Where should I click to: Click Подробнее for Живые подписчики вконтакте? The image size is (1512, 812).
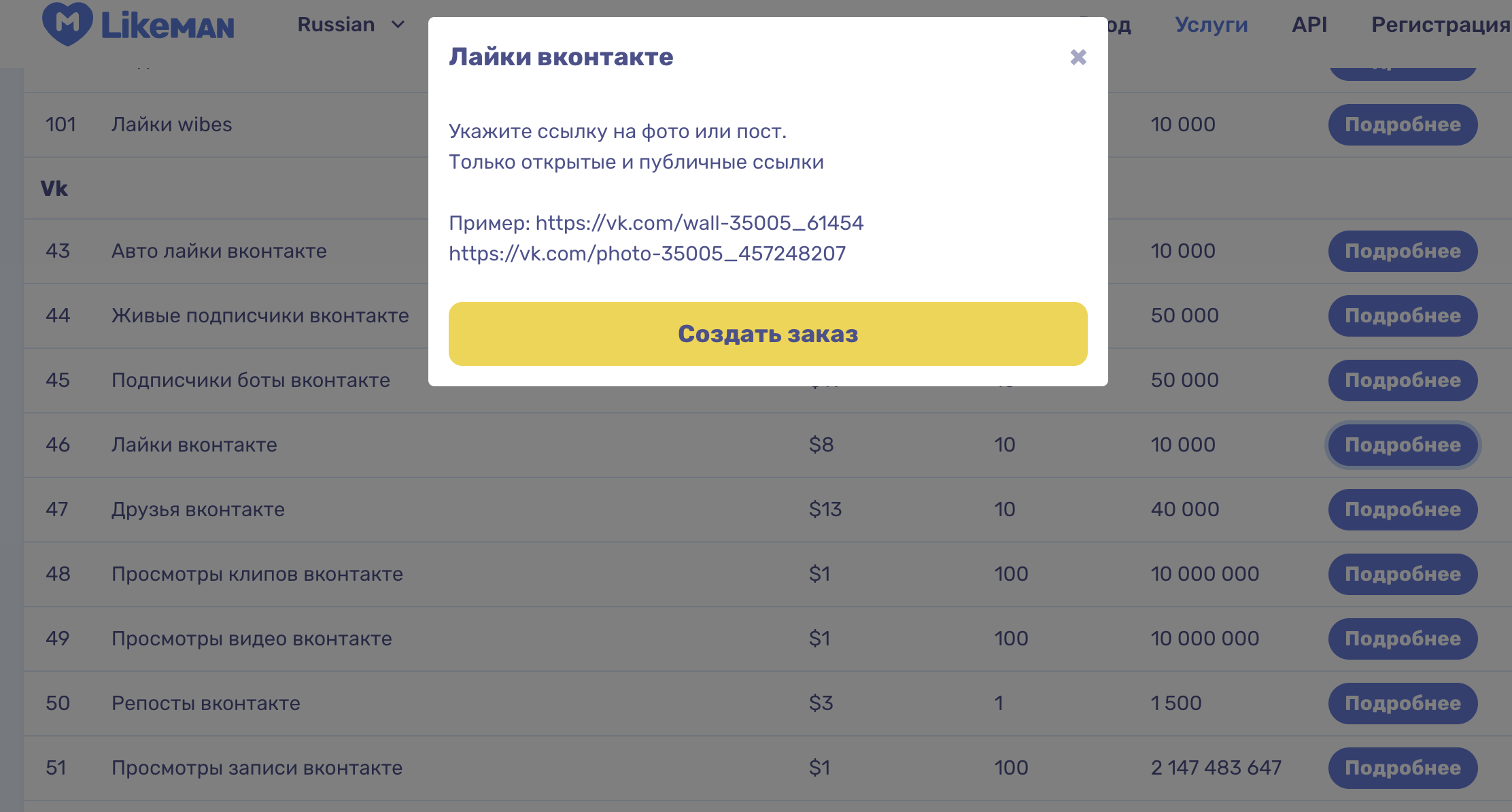[1403, 316]
